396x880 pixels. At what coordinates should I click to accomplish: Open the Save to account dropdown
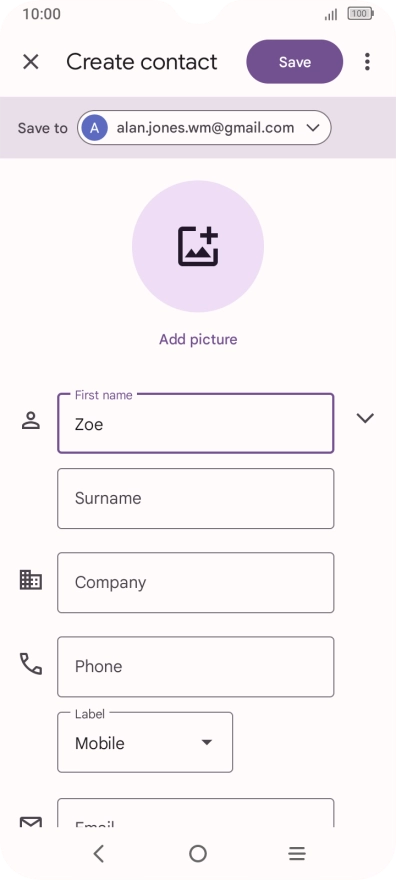pyautogui.click(x=204, y=128)
